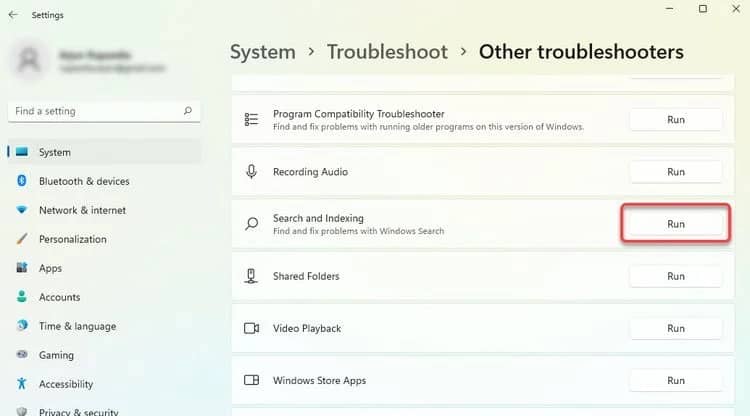Click inside the Find a setting box
750x416 pixels.
(x=104, y=111)
